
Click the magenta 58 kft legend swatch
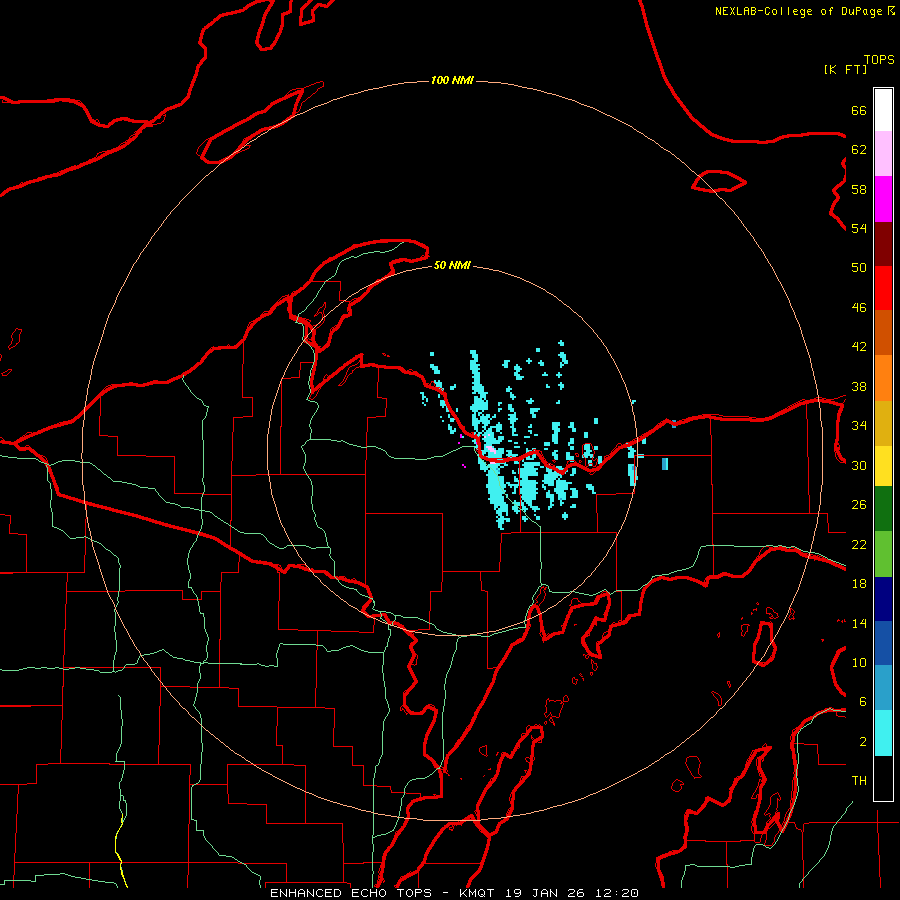883,199
